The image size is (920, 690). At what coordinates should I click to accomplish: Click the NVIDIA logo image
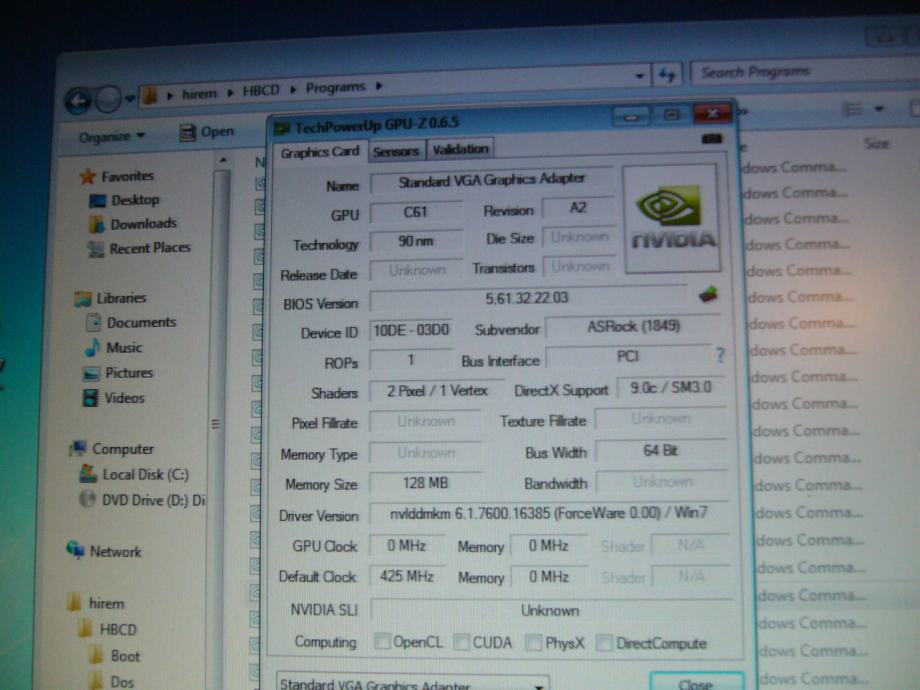[x=672, y=218]
